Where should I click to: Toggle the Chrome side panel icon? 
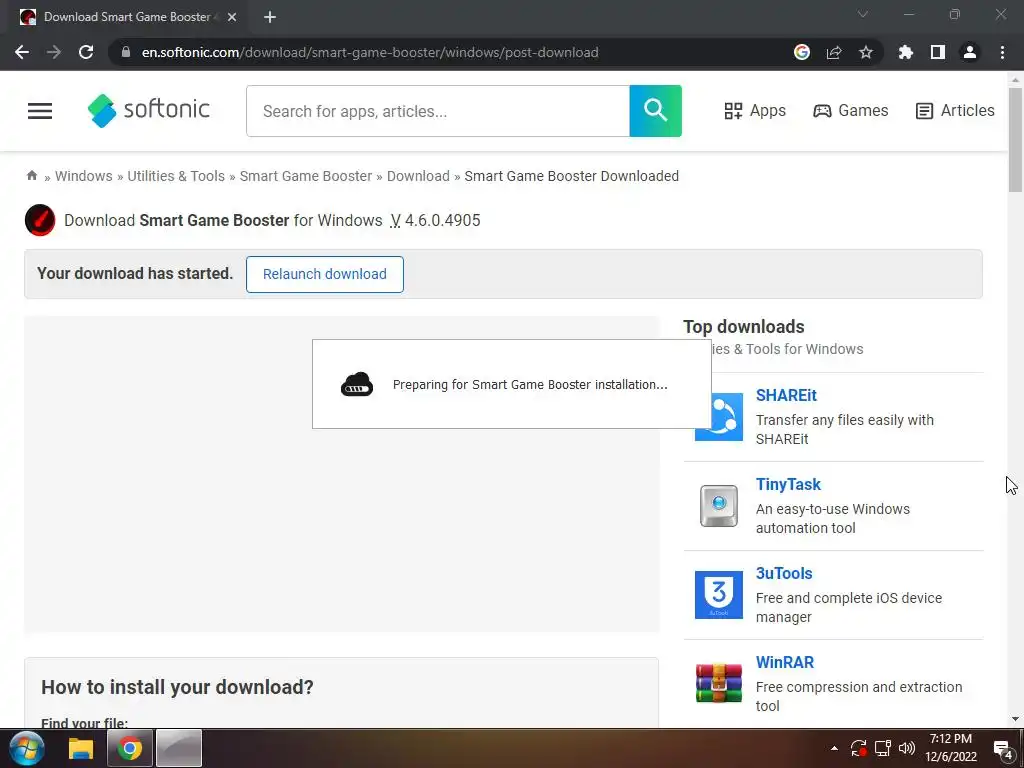[938, 52]
